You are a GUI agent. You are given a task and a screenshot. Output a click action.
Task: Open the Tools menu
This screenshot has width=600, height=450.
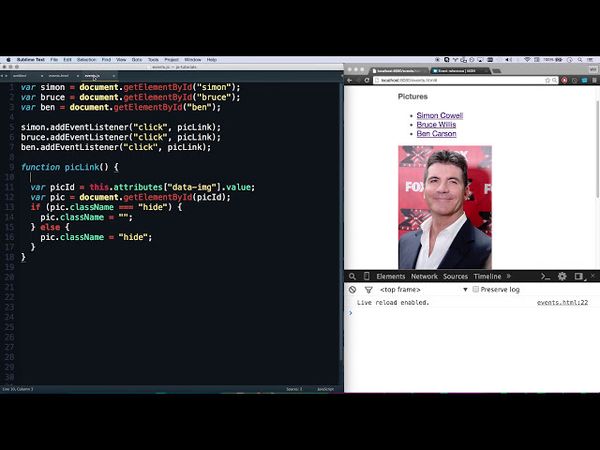(153, 60)
